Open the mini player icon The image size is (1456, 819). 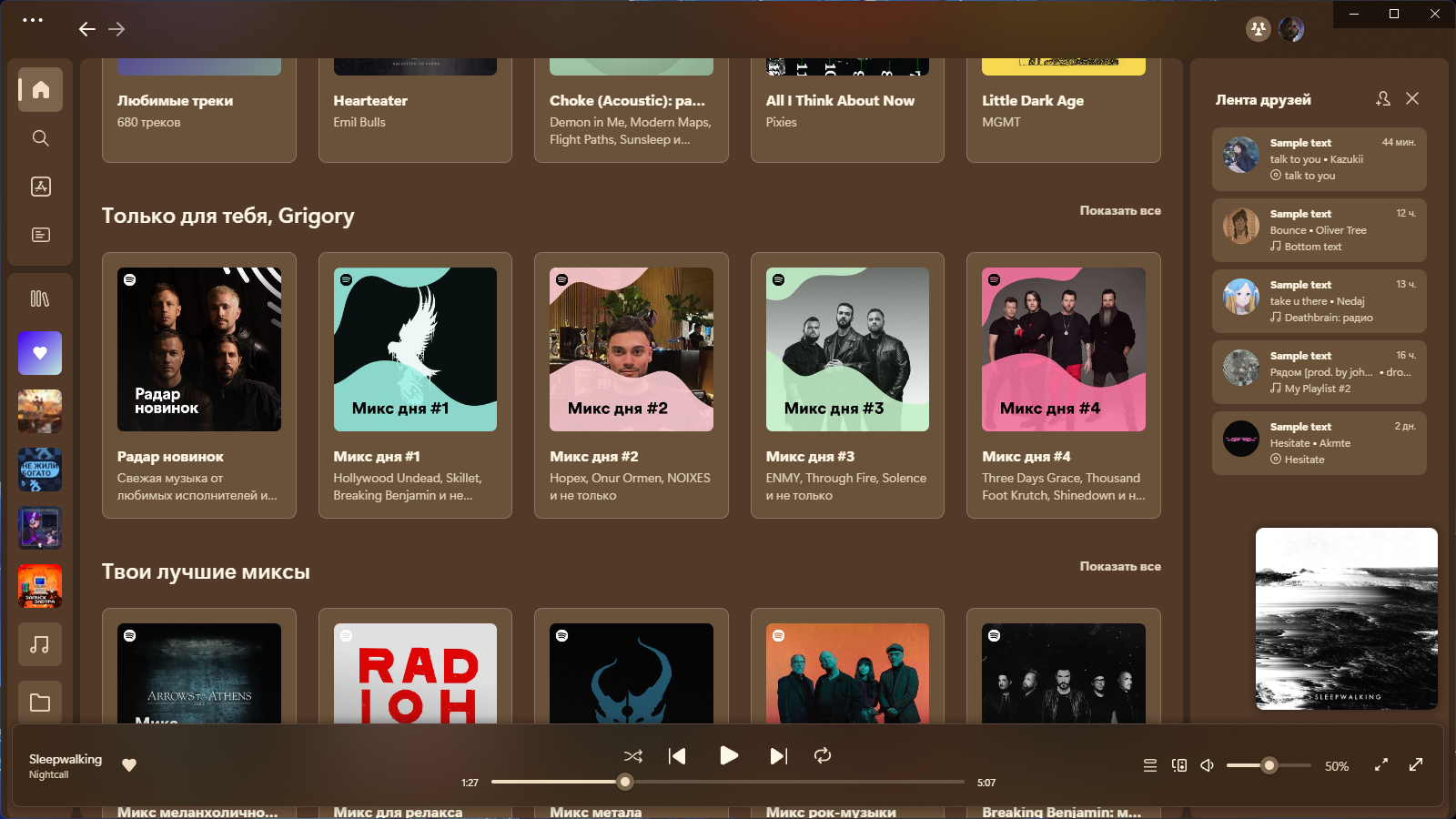(x=1381, y=765)
